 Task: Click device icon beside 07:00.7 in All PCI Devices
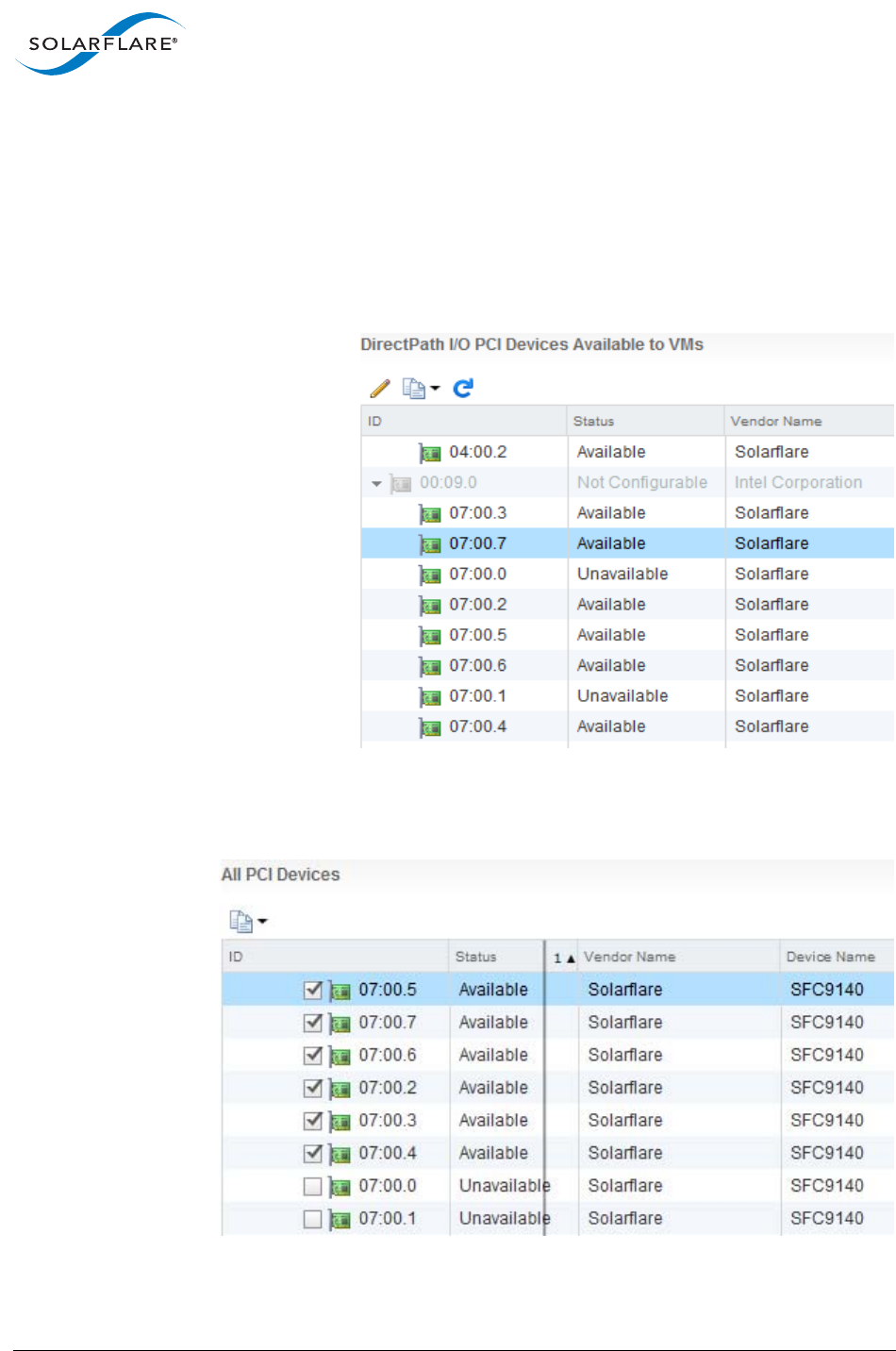(x=340, y=1024)
